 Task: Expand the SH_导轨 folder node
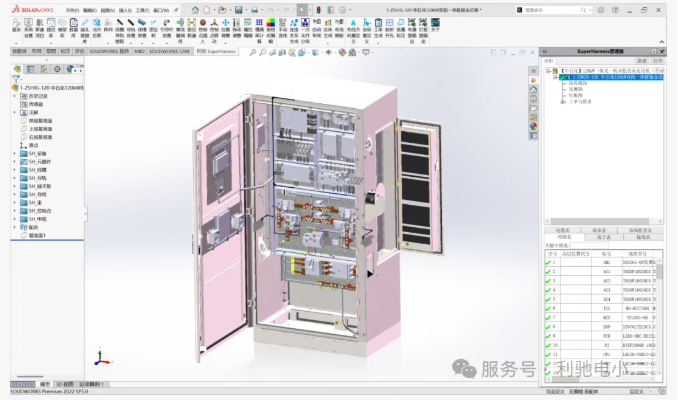[x=15, y=178]
